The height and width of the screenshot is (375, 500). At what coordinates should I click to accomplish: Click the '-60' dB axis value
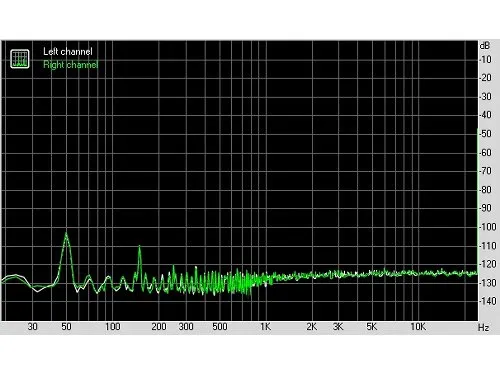(x=485, y=153)
